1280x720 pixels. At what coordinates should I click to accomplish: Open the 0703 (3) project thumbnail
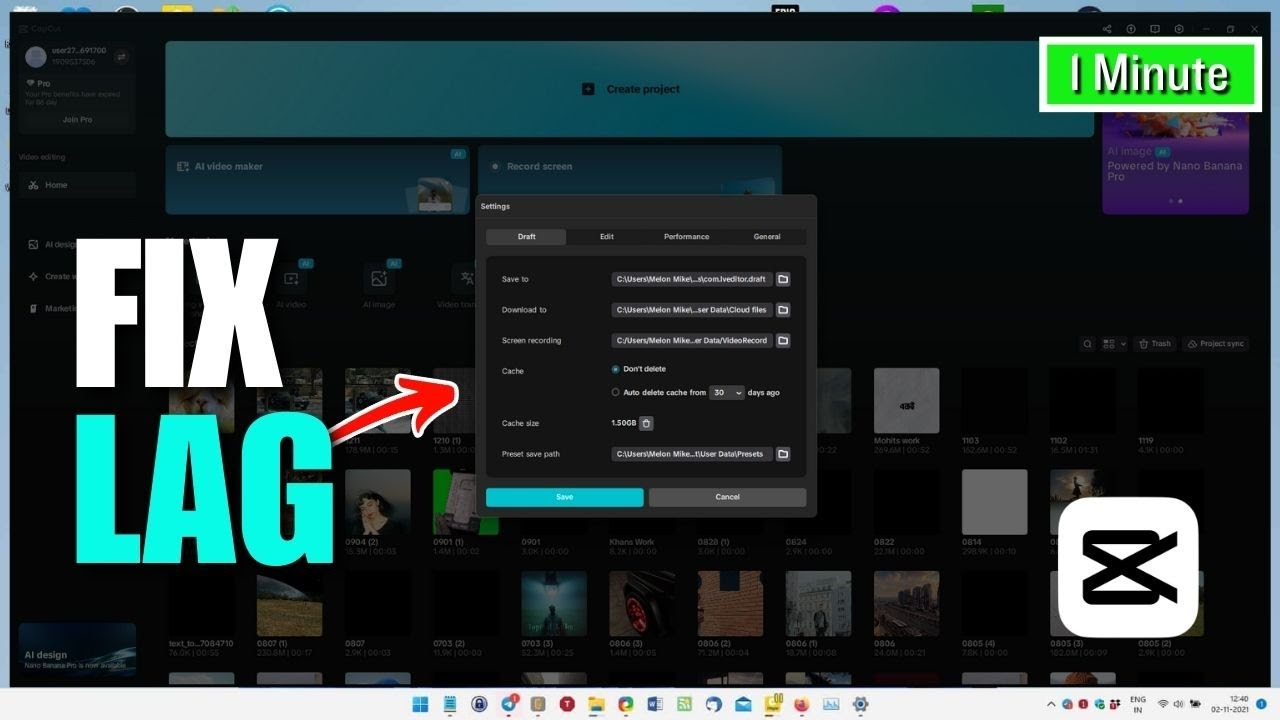coord(554,603)
